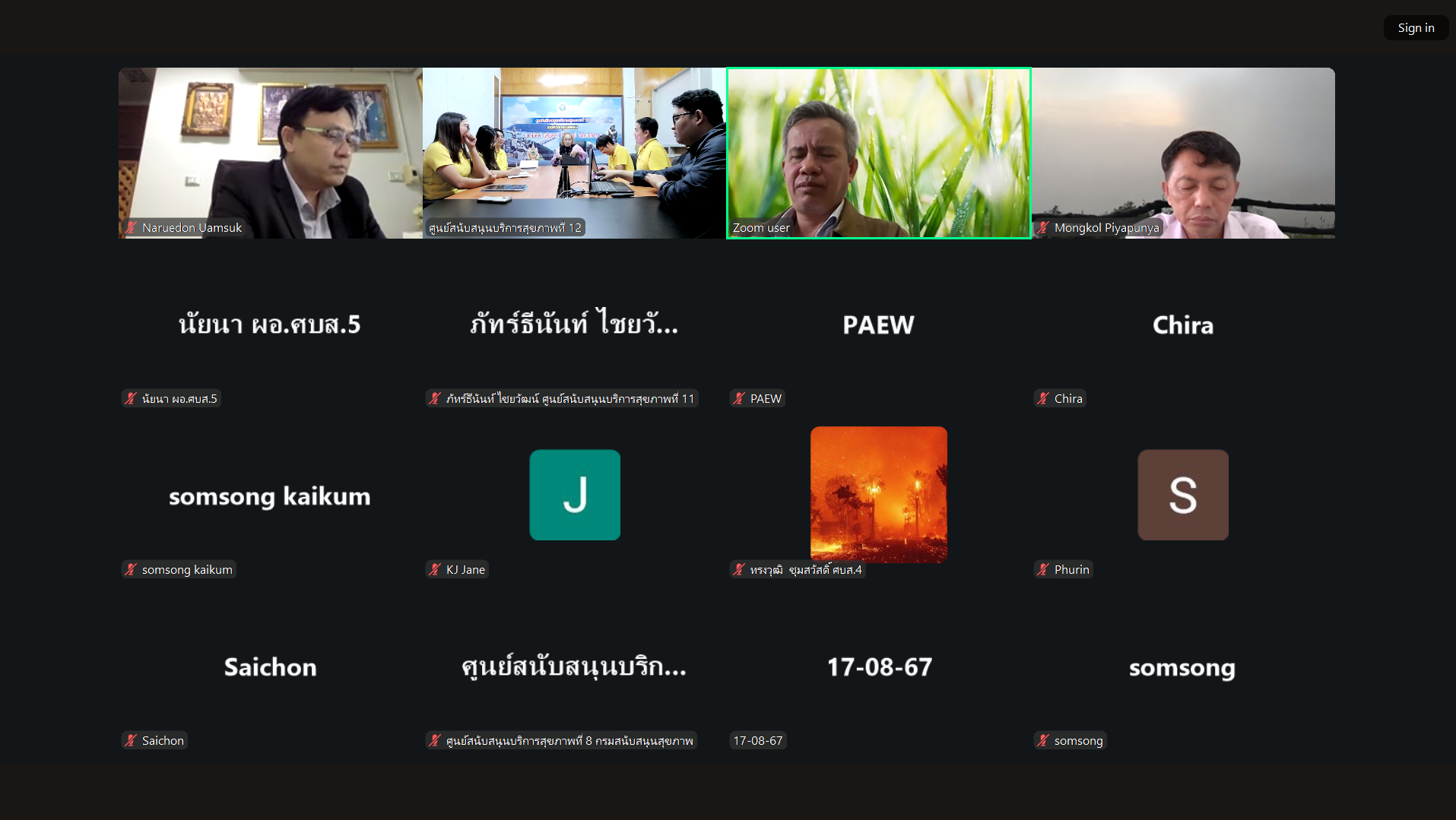Viewport: 1456px width, 820px height.
Task: Select Naruedon Uamsuk's video tile
Action: click(271, 153)
